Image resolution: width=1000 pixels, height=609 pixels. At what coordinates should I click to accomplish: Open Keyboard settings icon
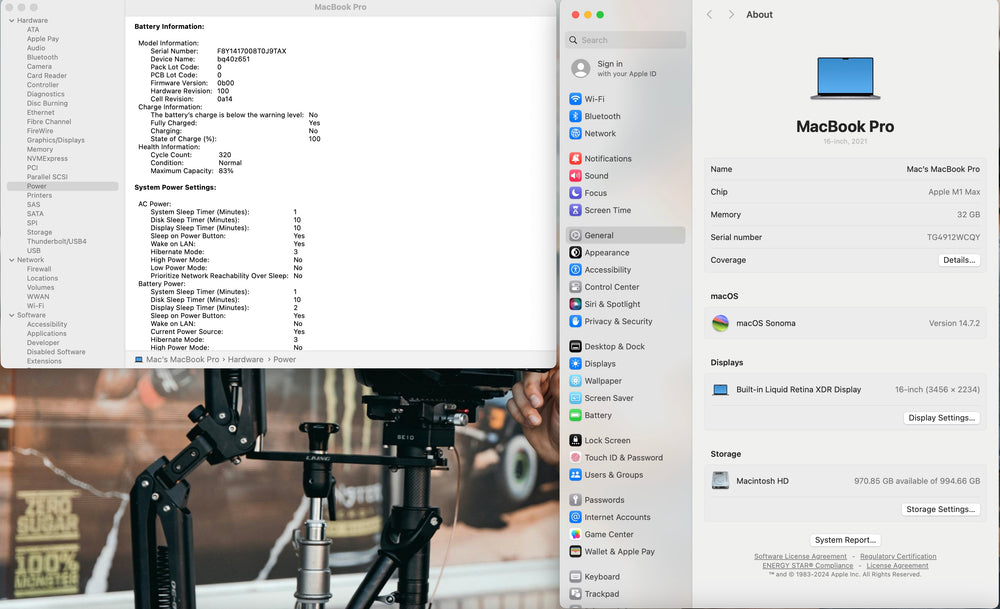pos(575,576)
